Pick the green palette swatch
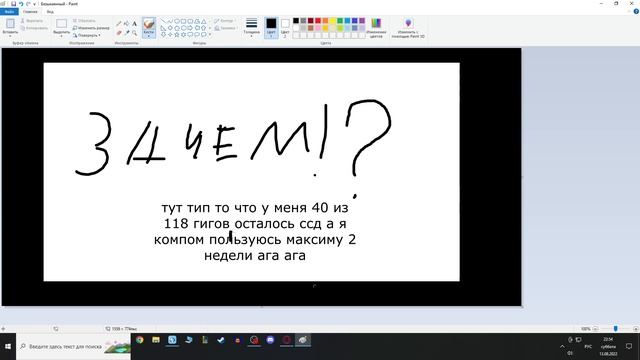This screenshot has height=360, width=640. (x=340, y=21)
